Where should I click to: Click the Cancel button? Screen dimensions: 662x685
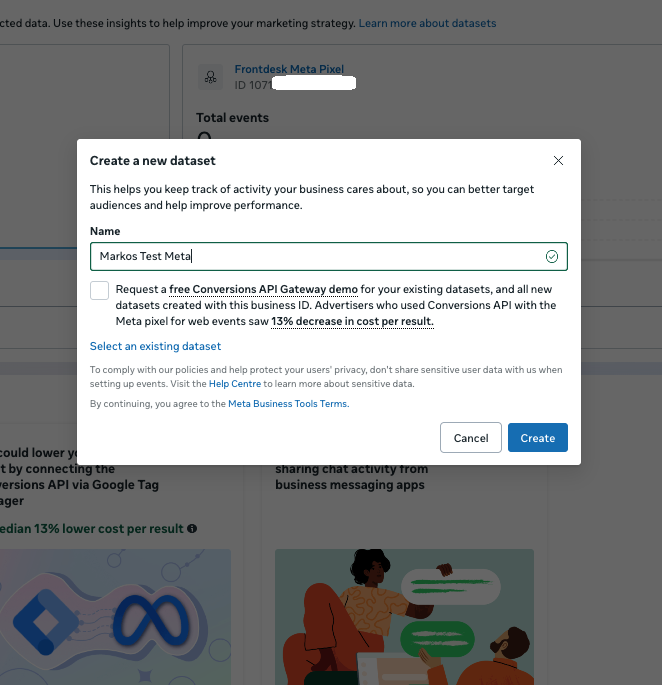(x=471, y=437)
